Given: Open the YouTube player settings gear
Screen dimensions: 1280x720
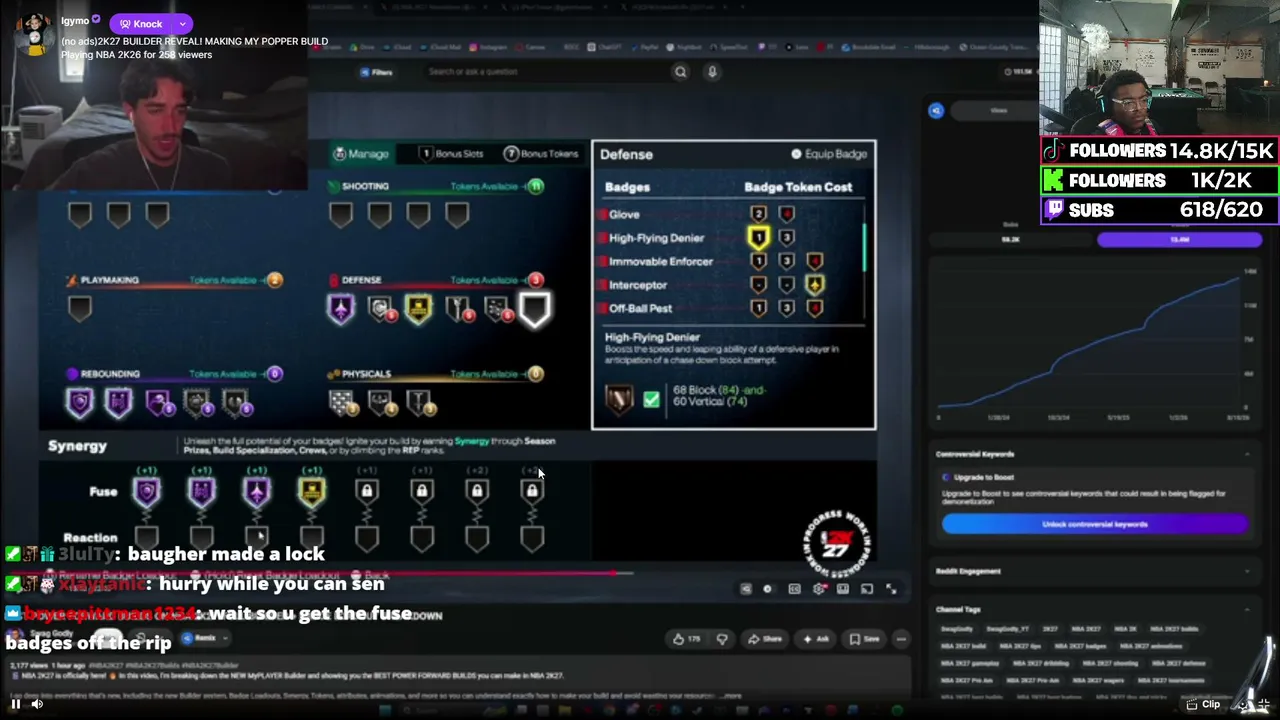Looking at the screenshot, I should (x=819, y=589).
